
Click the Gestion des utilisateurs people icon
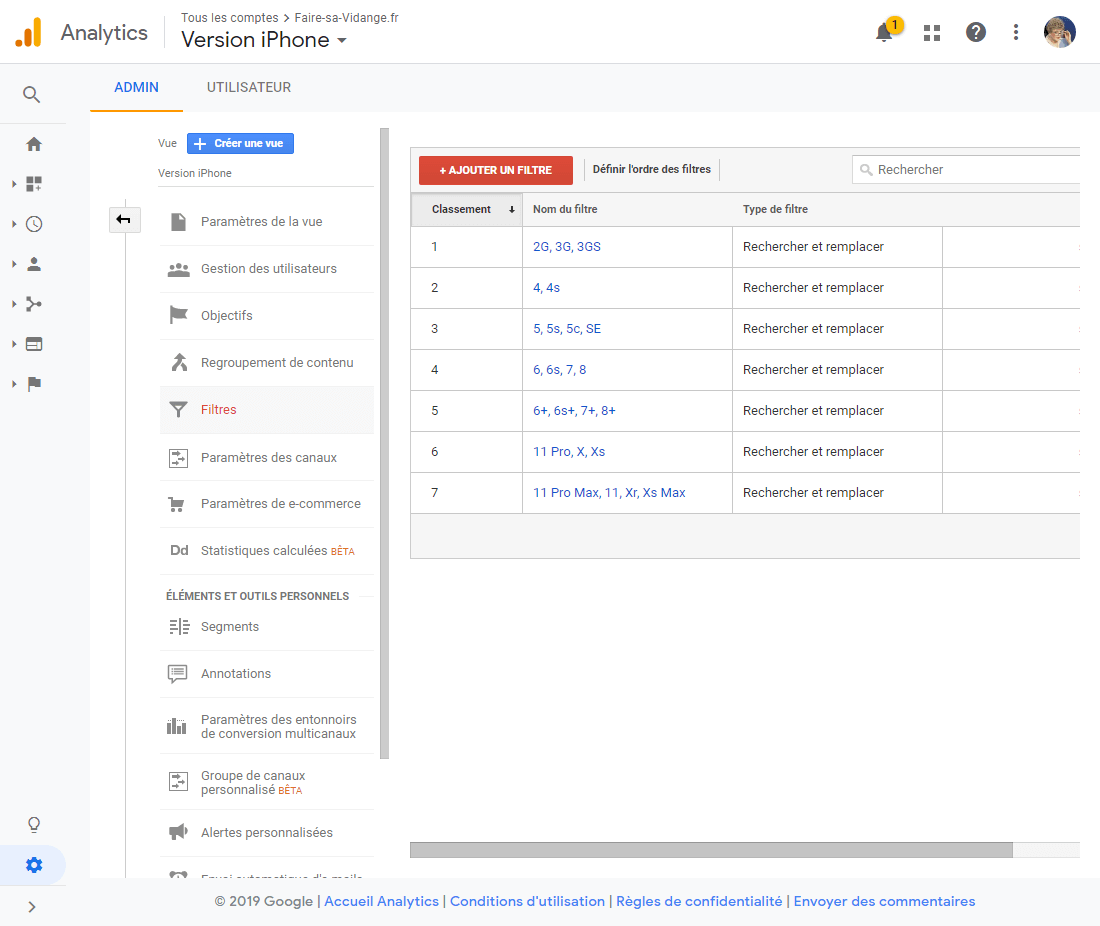coord(179,269)
